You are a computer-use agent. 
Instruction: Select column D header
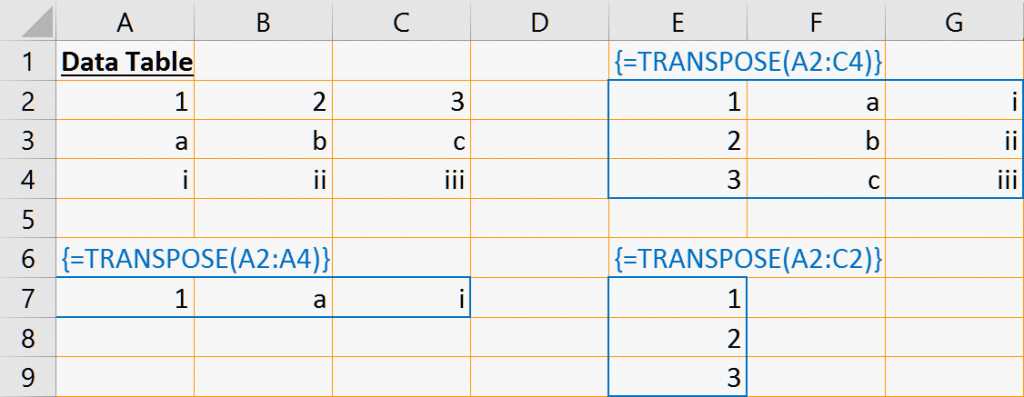click(x=539, y=21)
